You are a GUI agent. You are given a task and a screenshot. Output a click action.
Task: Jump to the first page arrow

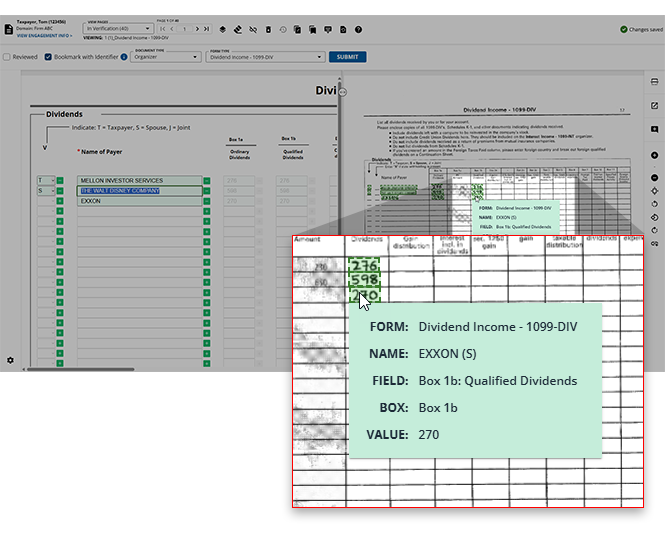pyautogui.click(x=162, y=30)
